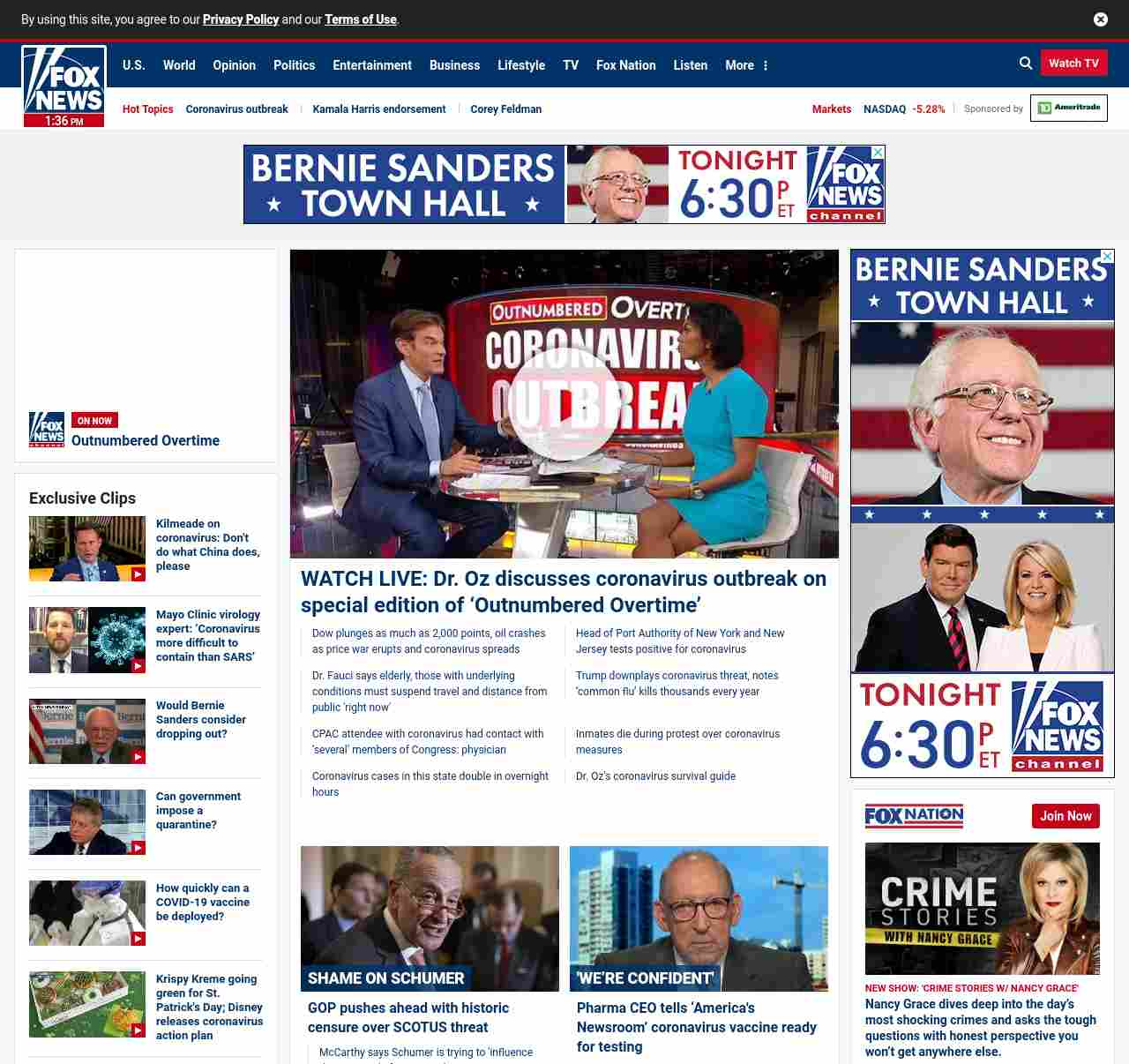Dismiss the privacy policy notice banner
The image size is (1129, 1064).
coord(1100,19)
